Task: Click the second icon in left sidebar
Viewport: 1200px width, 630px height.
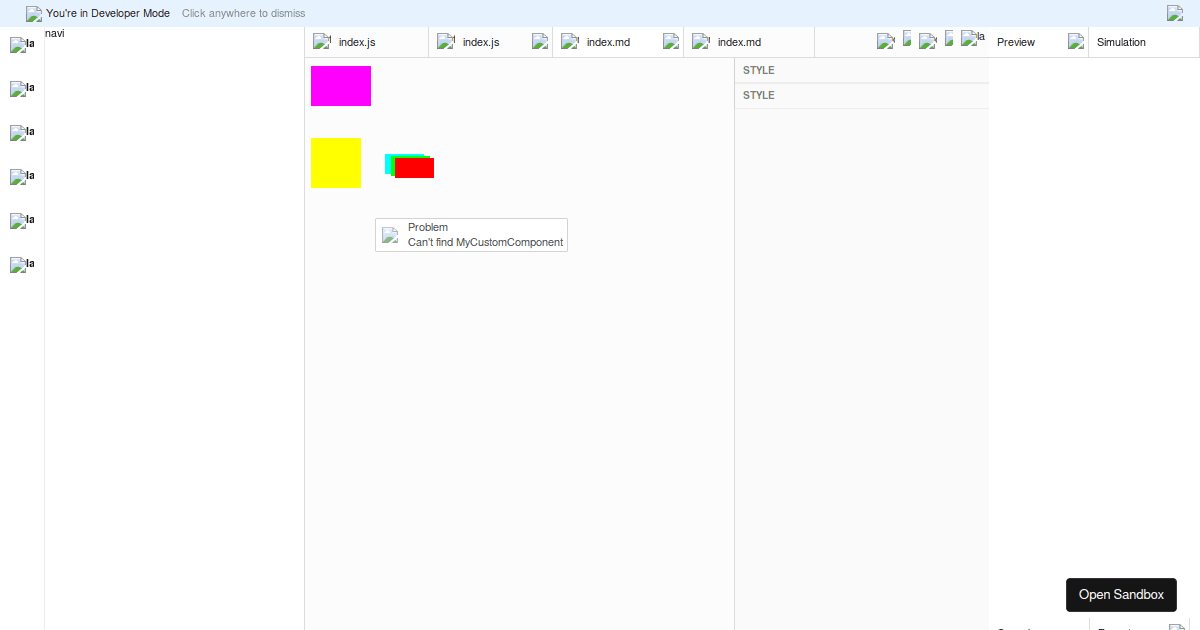Action: coord(21,89)
